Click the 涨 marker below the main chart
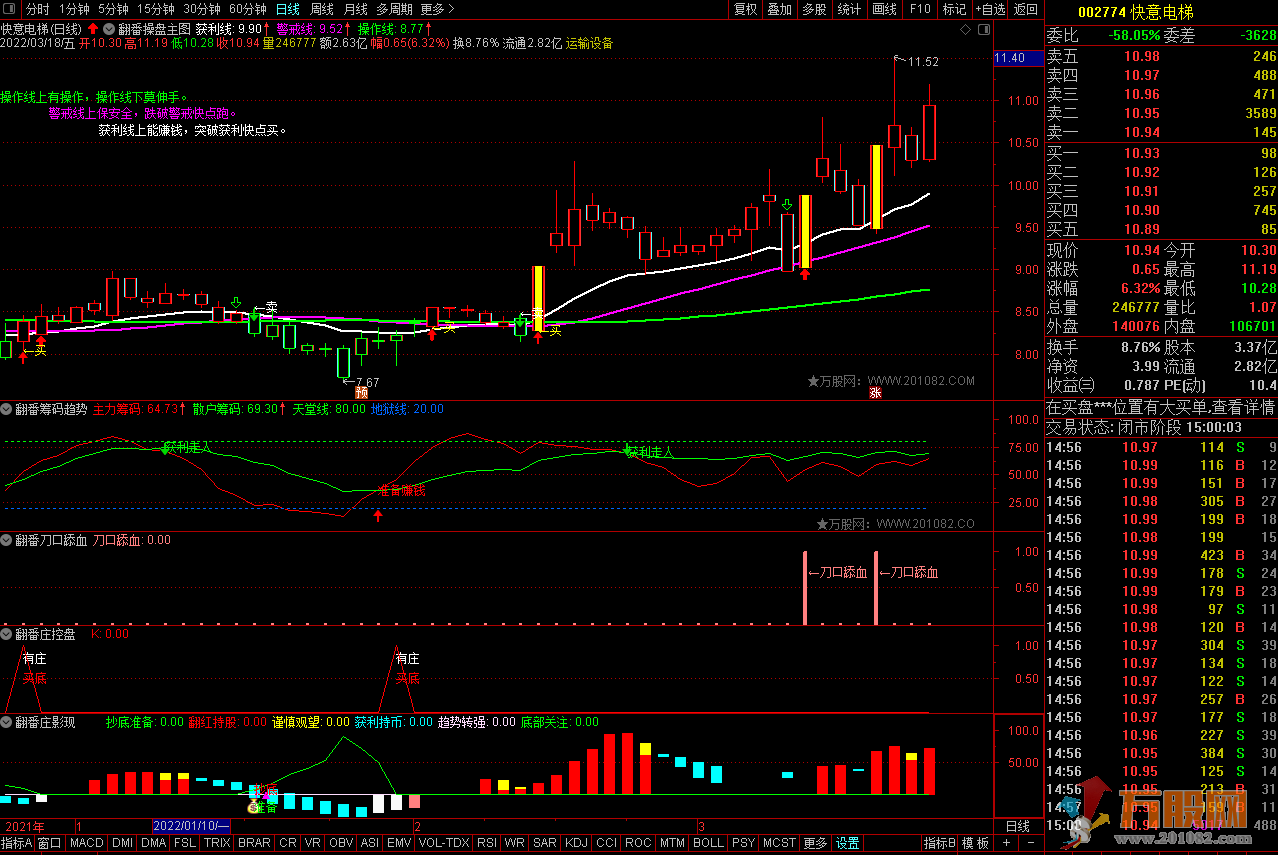Screen dimensions: 1278x855 click(875, 393)
